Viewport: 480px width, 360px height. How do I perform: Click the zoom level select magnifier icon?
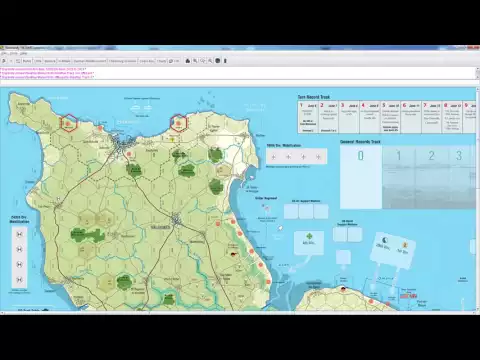(x=203, y=61)
